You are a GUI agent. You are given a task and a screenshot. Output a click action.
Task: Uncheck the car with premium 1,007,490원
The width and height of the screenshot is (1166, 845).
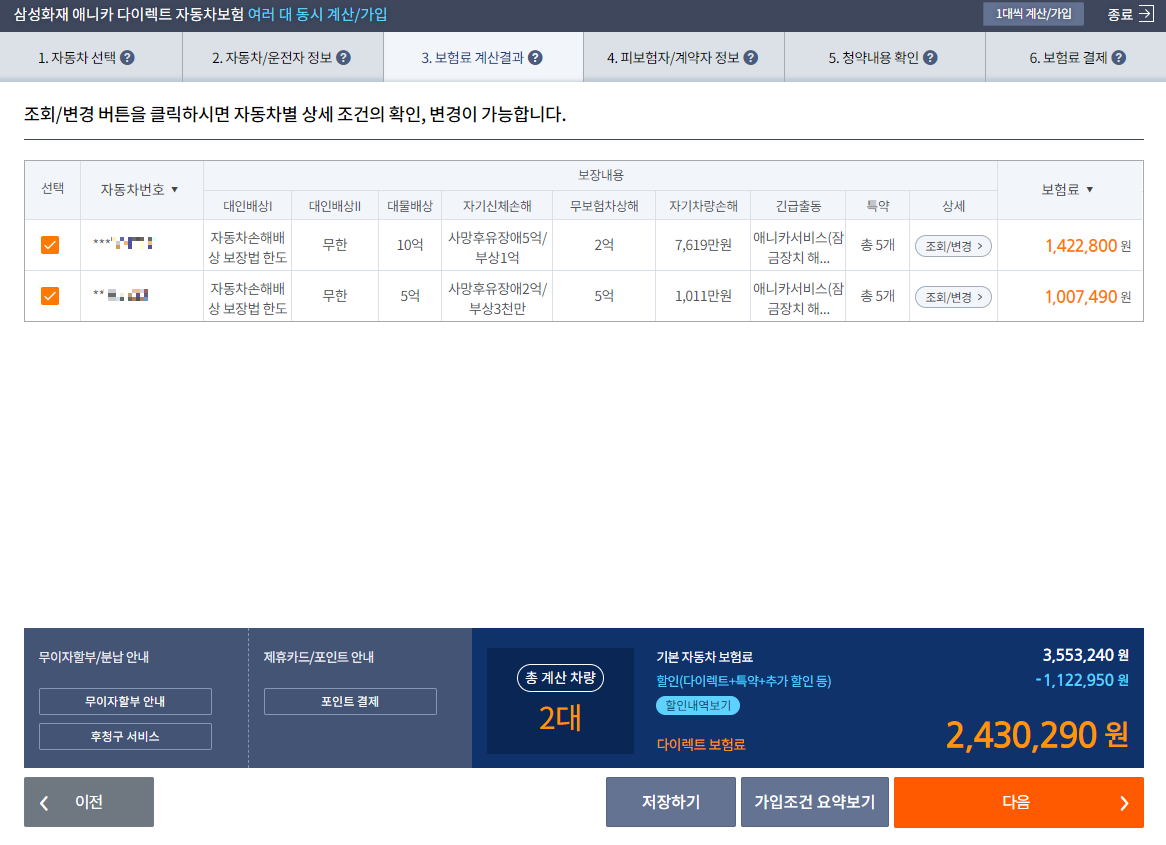tap(50, 296)
